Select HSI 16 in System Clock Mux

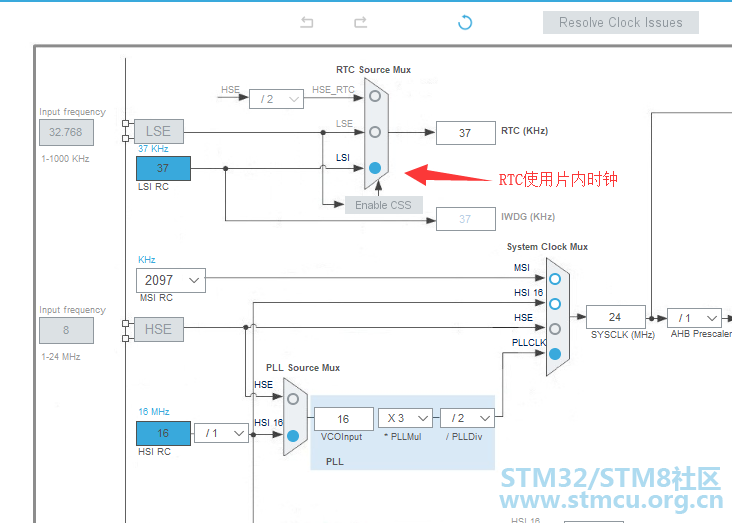tap(555, 304)
